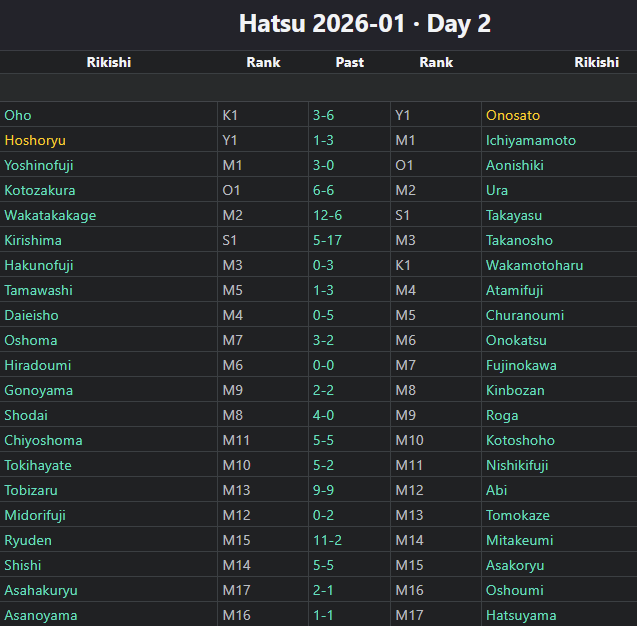Open Takanosho's profile
637x626 pixels.
[x=519, y=240]
